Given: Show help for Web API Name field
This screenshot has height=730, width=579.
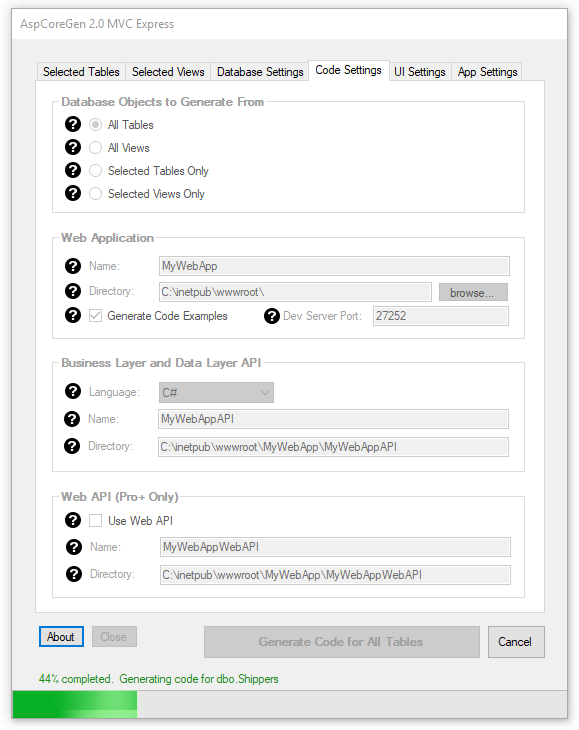Looking at the screenshot, I should (74, 547).
